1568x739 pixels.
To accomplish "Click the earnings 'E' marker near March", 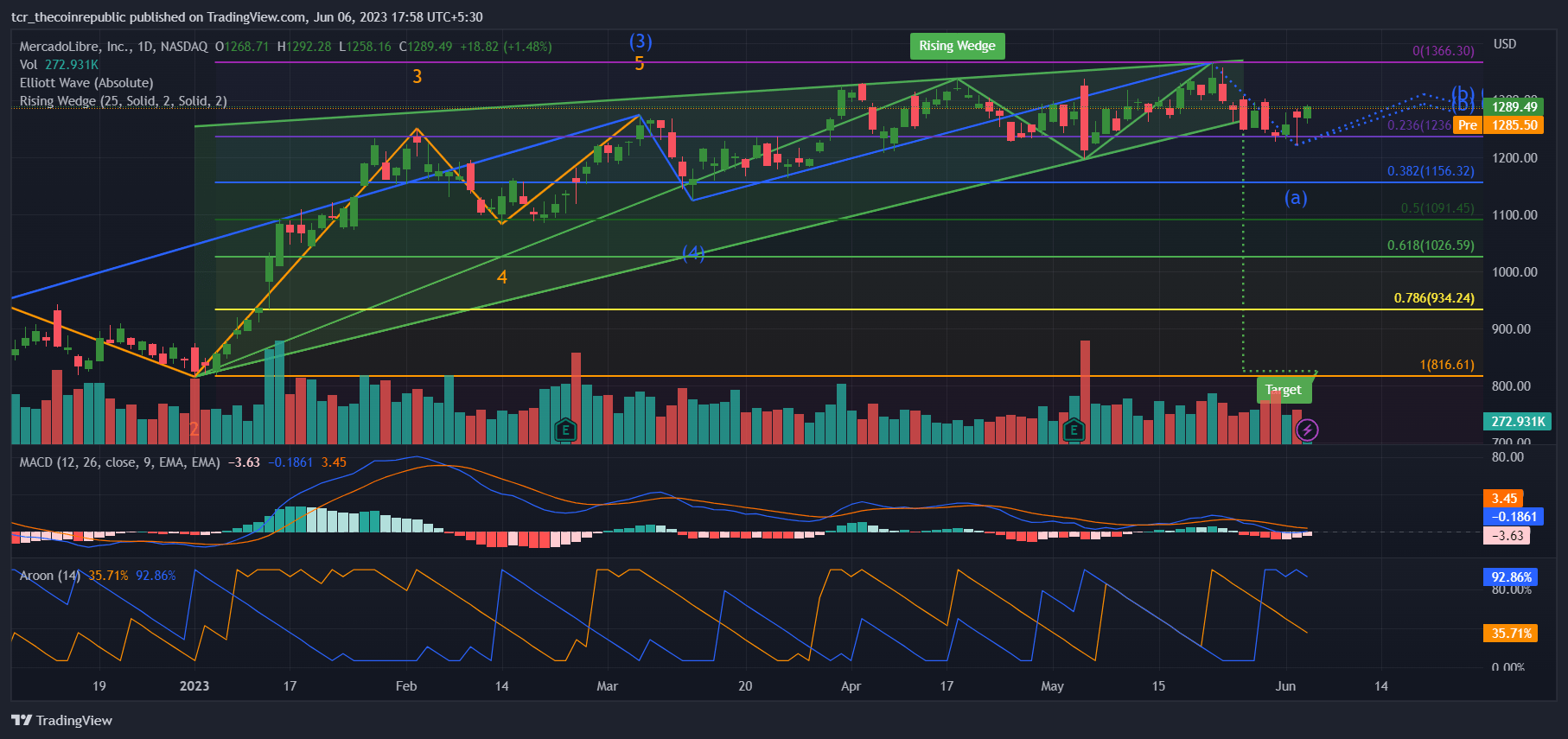I will [565, 429].
